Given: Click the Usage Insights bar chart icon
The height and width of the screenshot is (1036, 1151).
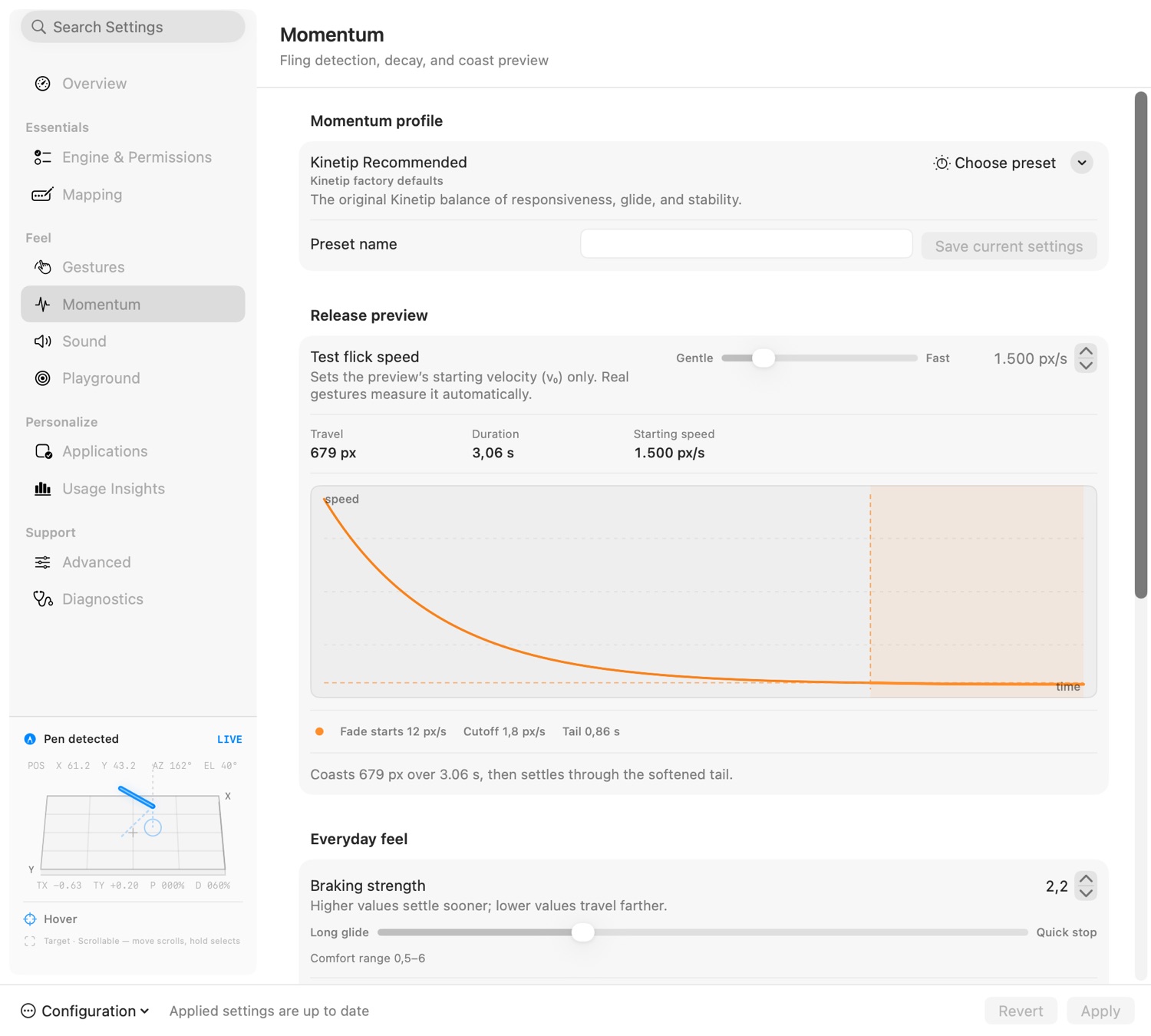Looking at the screenshot, I should click(x=43, y=489).
